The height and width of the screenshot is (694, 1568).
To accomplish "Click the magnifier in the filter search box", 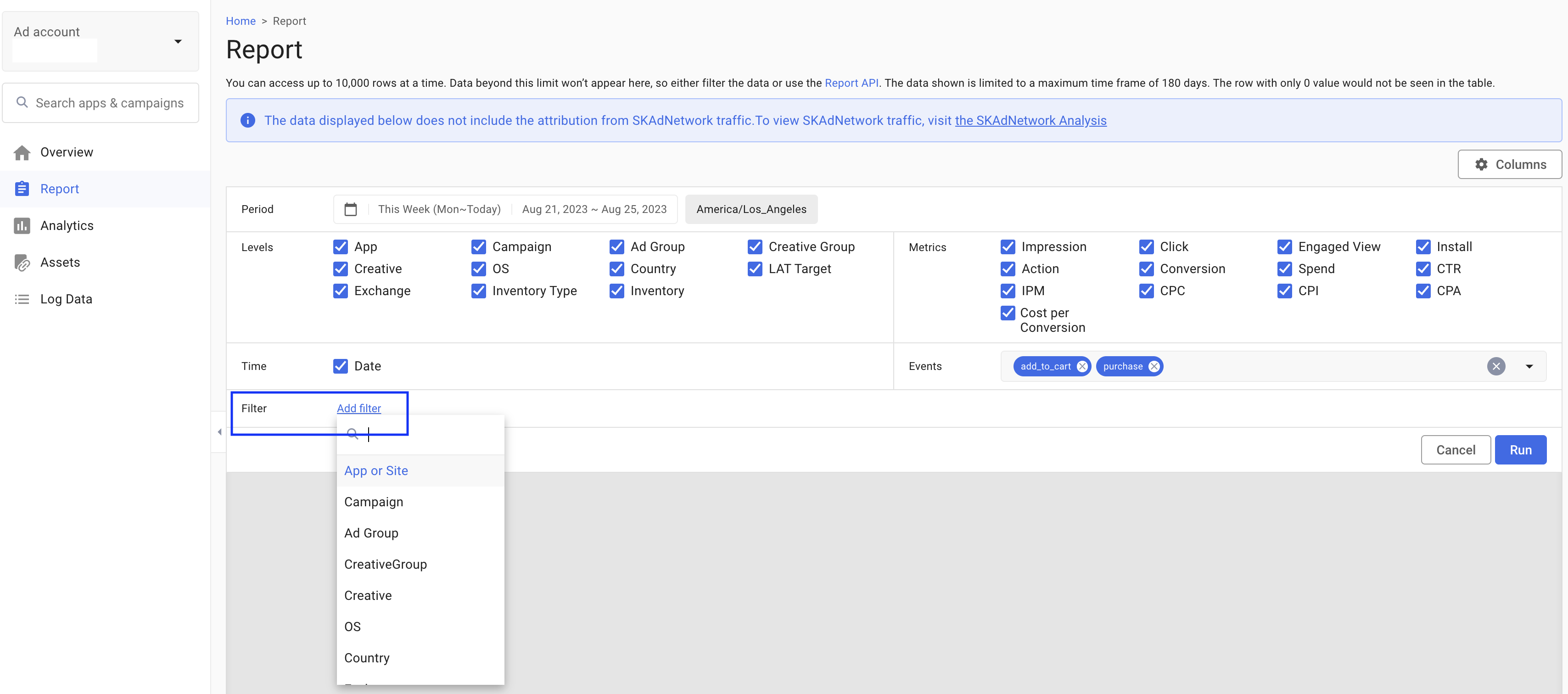I will pos(353,433).
